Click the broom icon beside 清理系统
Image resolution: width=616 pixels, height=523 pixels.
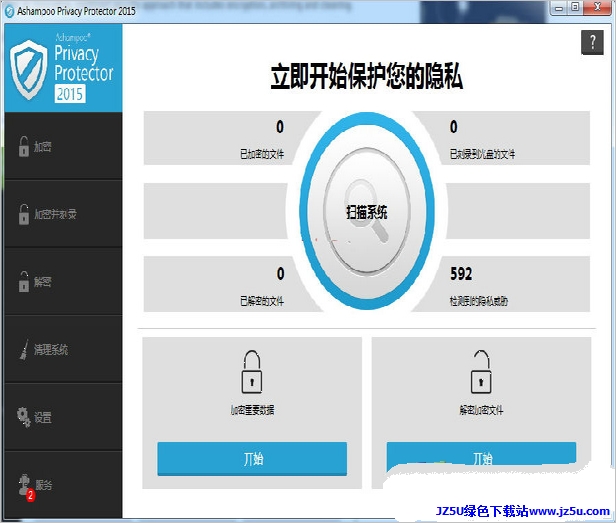click(24, 349)
